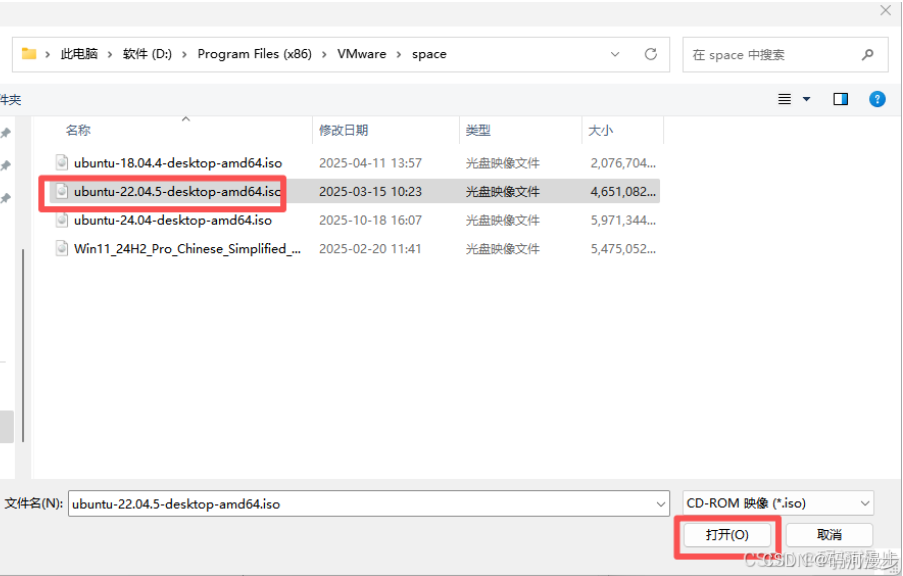Click size value 5,475,052
Screen dimensions: 903x576
tap(623, 249)
